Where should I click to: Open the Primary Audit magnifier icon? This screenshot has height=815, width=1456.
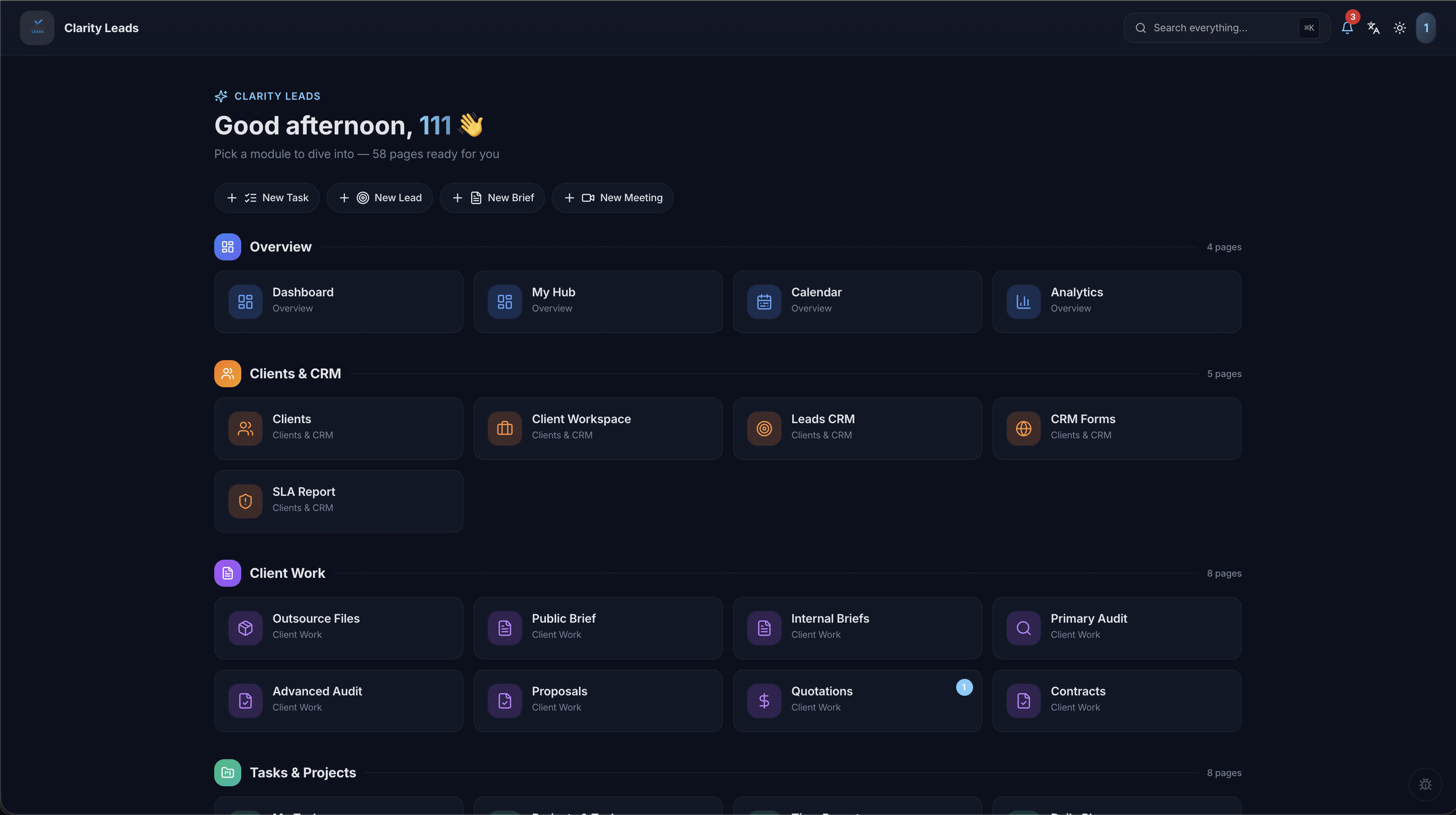[1024, 628]
